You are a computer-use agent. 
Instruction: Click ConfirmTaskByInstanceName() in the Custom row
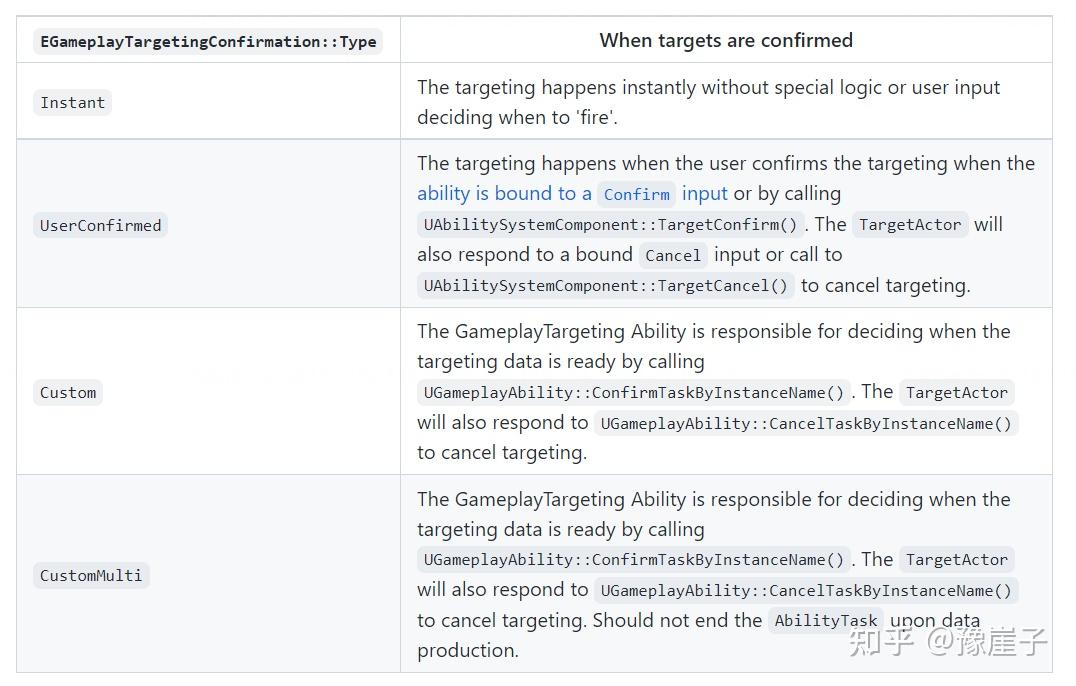tap(634, 393)
